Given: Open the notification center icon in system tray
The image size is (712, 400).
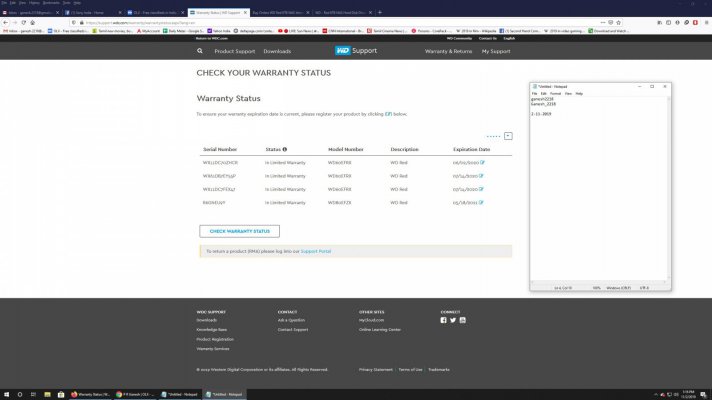Looking at the screenshot, I should (703, 395).
